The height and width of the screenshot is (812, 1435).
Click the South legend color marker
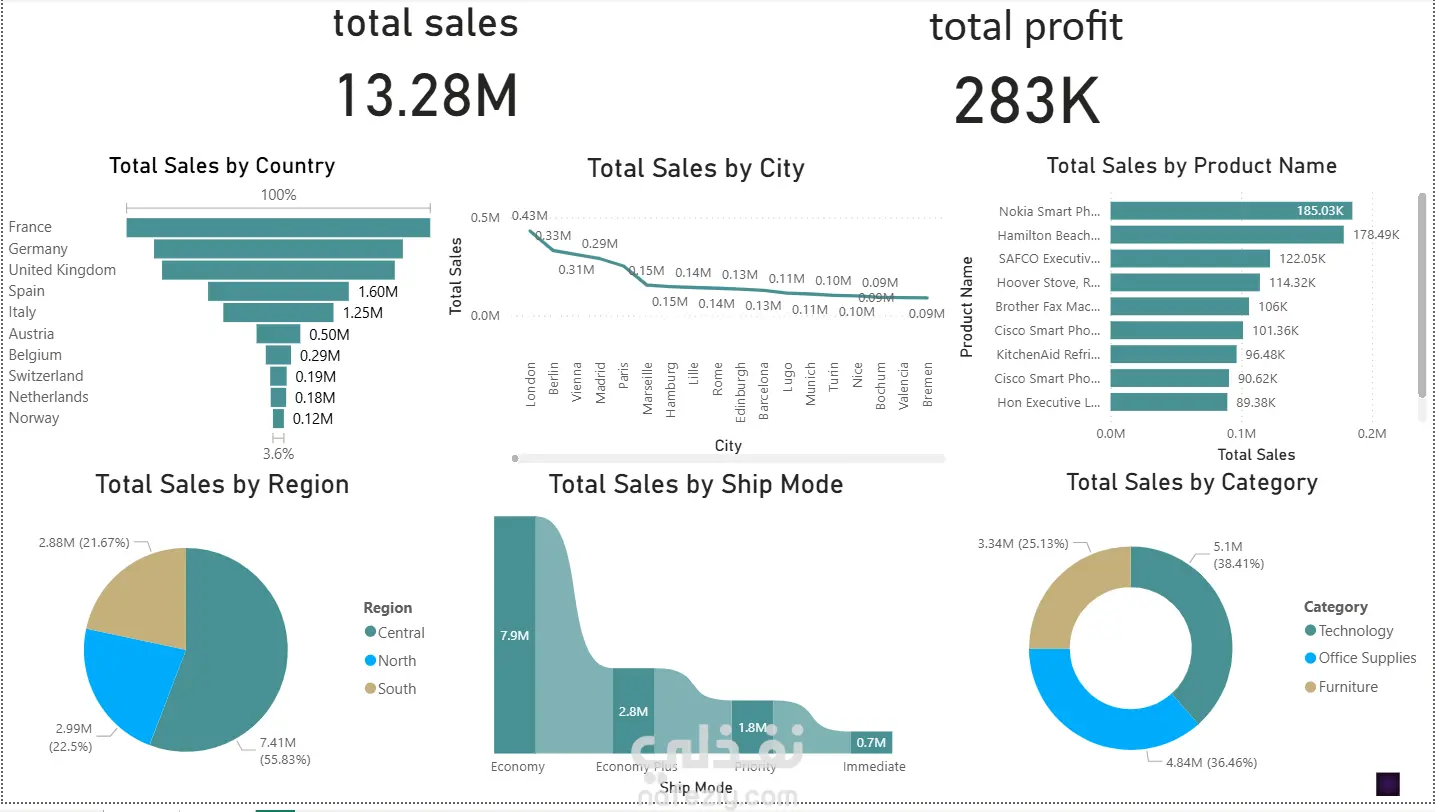370,688
